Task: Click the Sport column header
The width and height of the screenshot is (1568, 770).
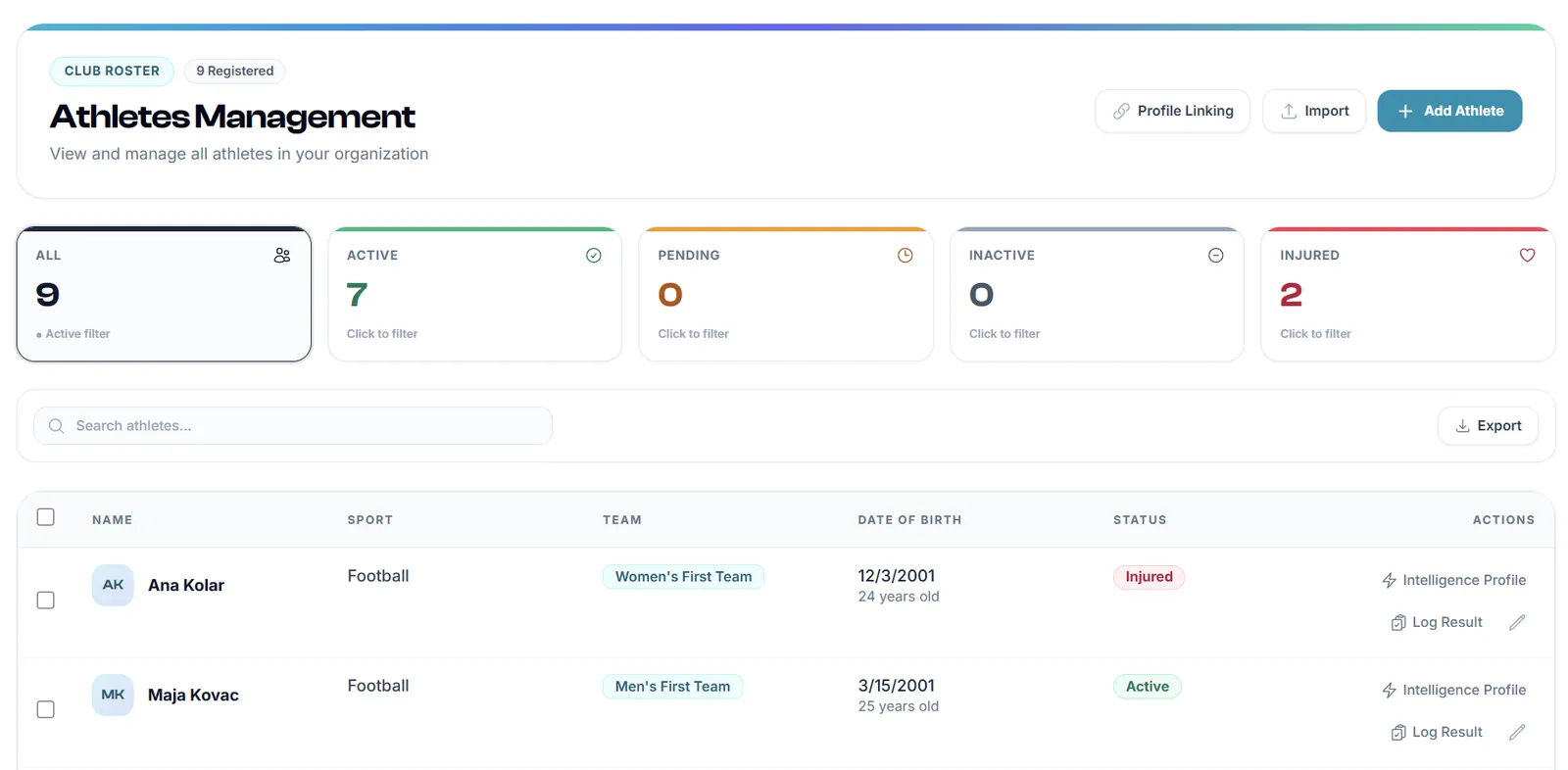Action: pyautogui.click(x=369, y=520)
